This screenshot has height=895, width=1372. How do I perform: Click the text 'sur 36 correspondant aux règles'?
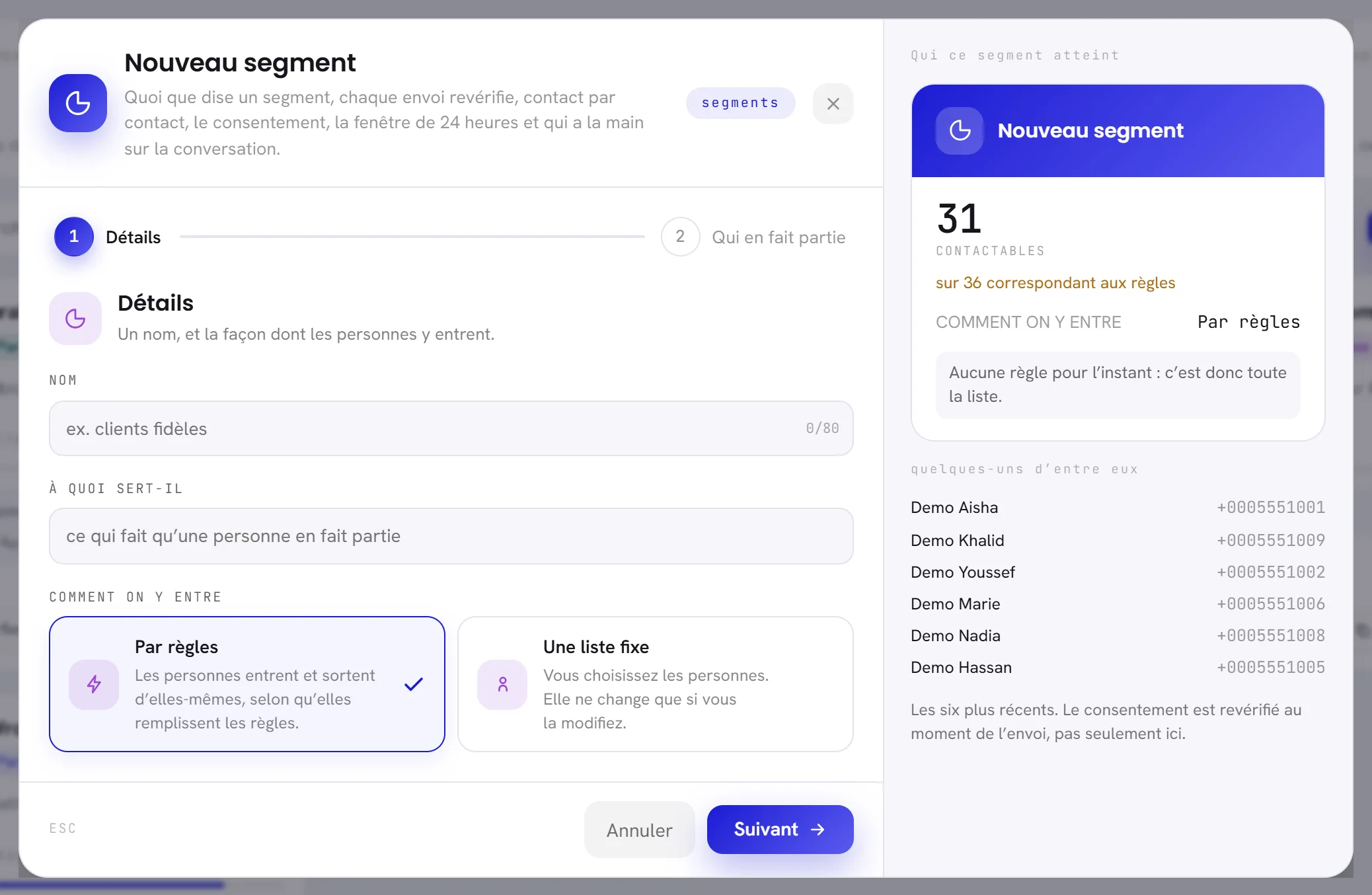point(1055,283)
